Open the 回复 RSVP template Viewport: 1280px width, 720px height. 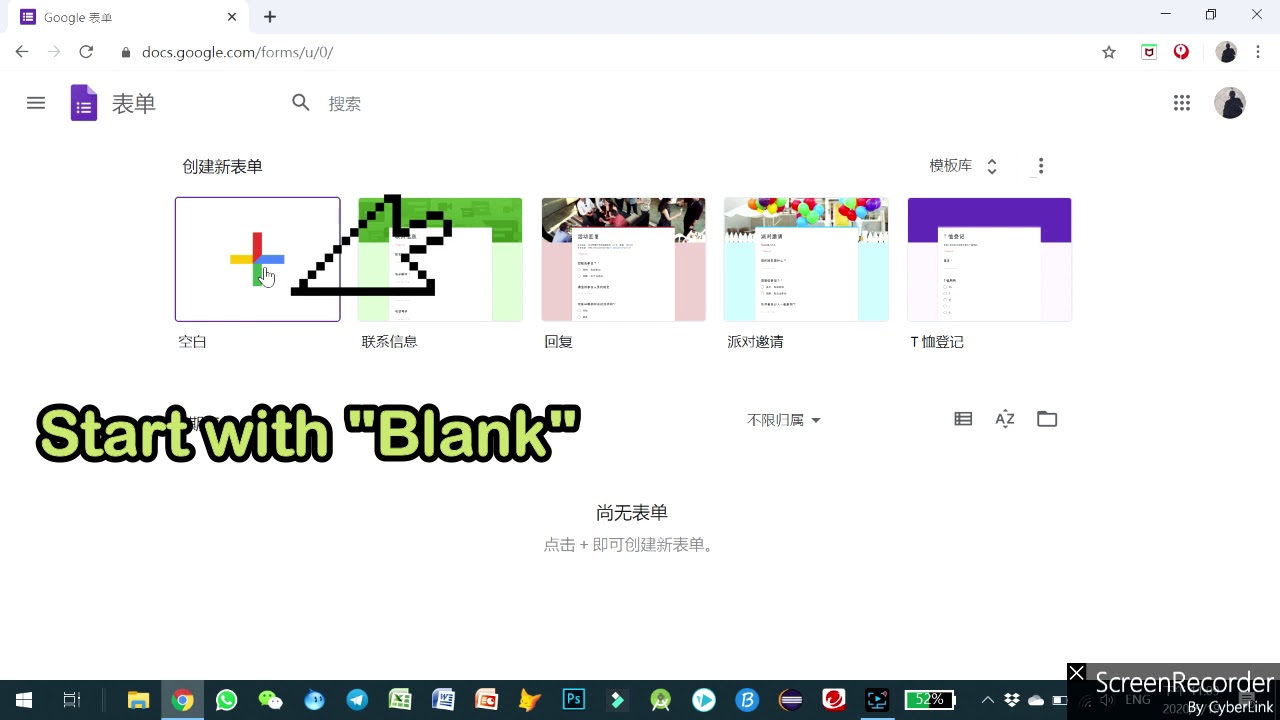click(623, 259)
